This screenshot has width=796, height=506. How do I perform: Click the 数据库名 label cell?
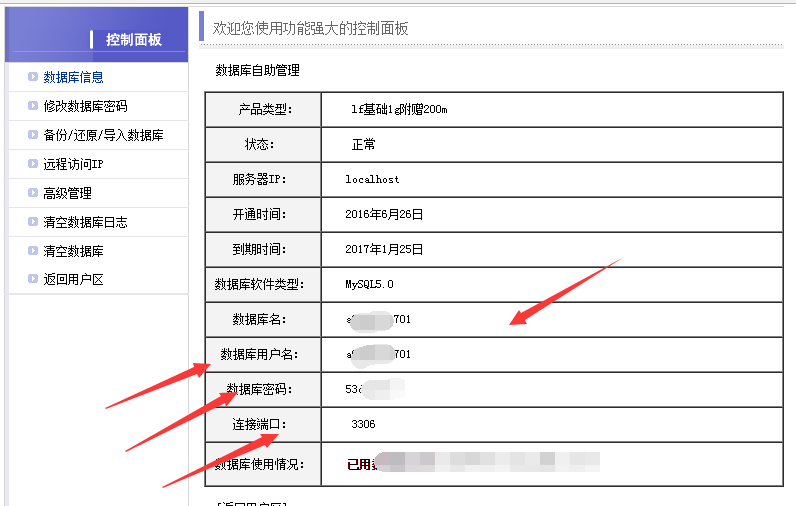[x=263, y=320]
